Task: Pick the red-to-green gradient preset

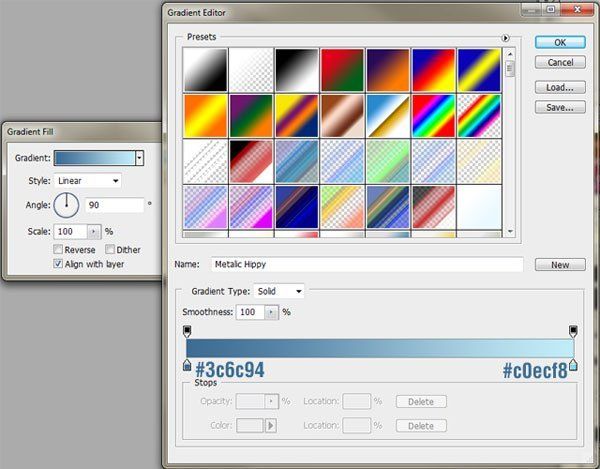Action: click(x=342, y=70)
